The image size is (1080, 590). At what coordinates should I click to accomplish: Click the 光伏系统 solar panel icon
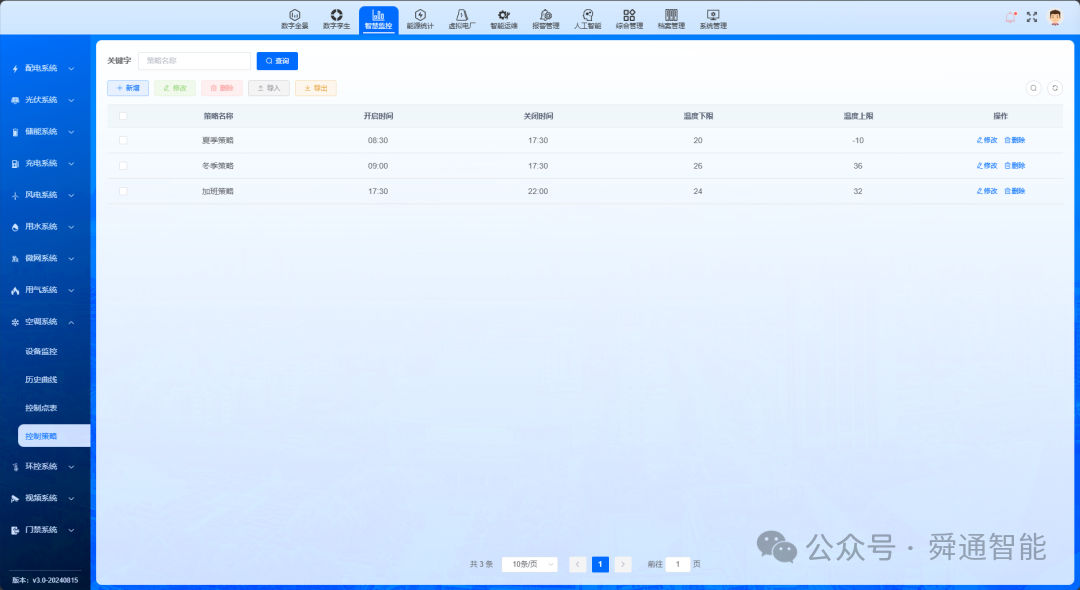point(15,101)
